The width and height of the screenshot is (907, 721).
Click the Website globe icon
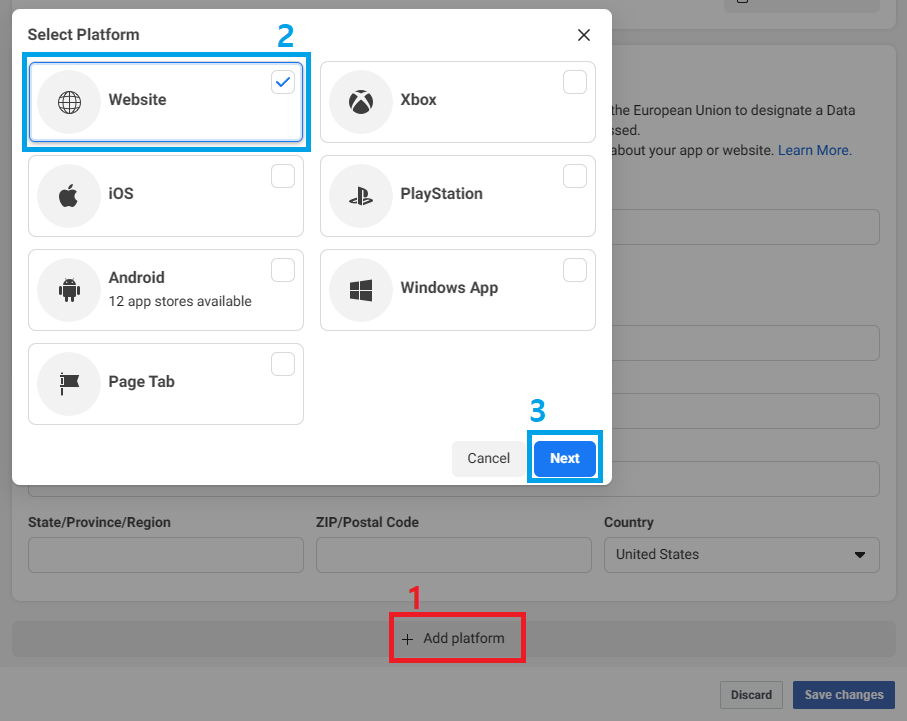pyautogui.click(x=69, y=102)
